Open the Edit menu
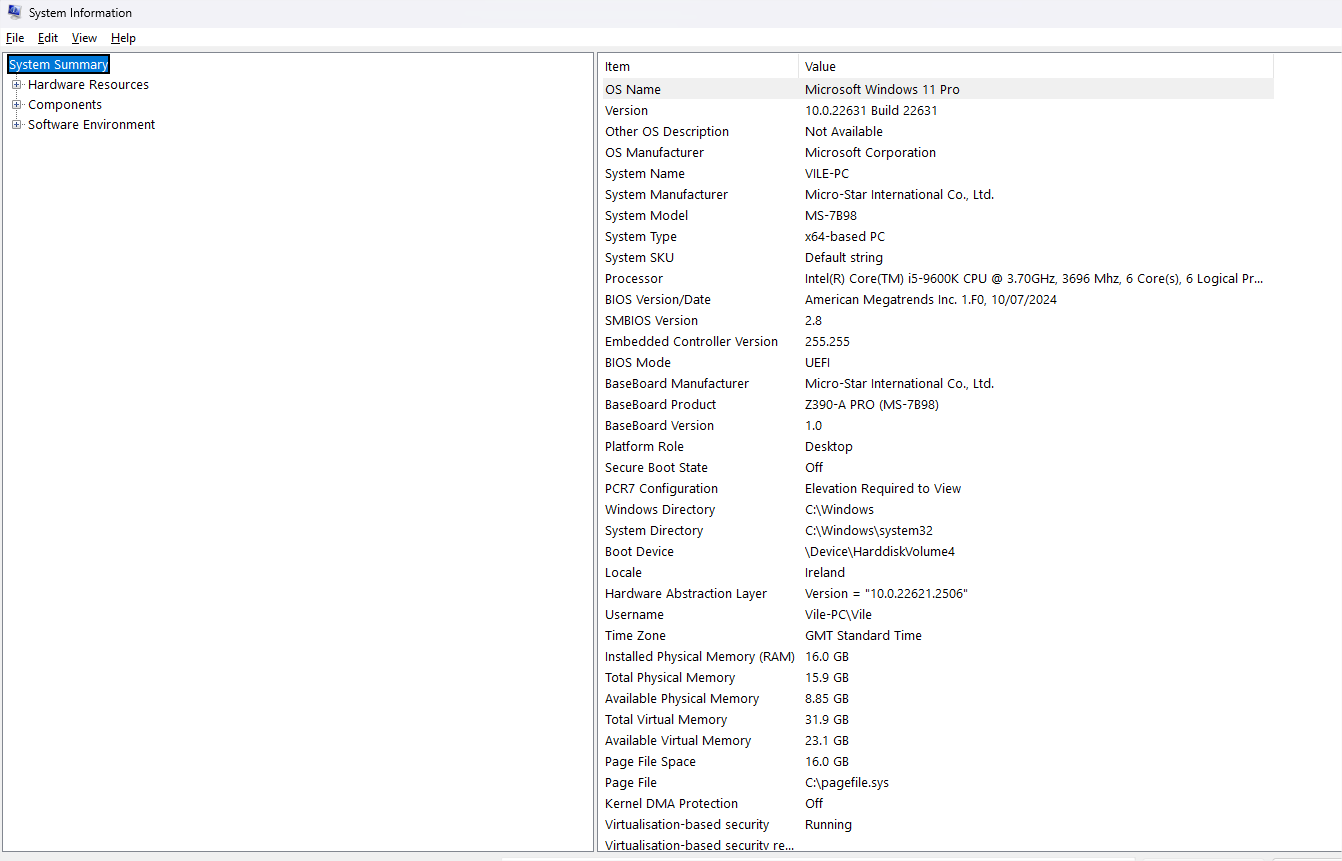Image resolution: width=1342 pixels, height=861 pixels. [48, 38]
